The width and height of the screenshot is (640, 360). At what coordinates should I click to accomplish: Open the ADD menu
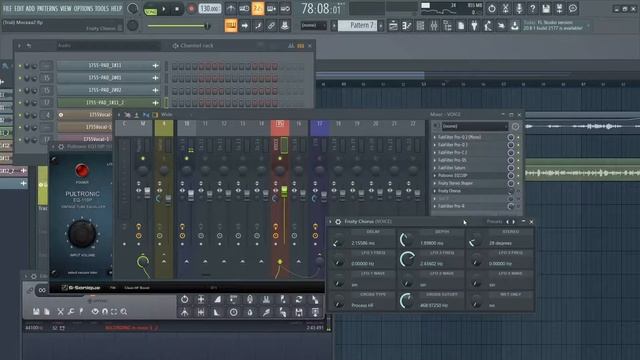tap(31, 8)
